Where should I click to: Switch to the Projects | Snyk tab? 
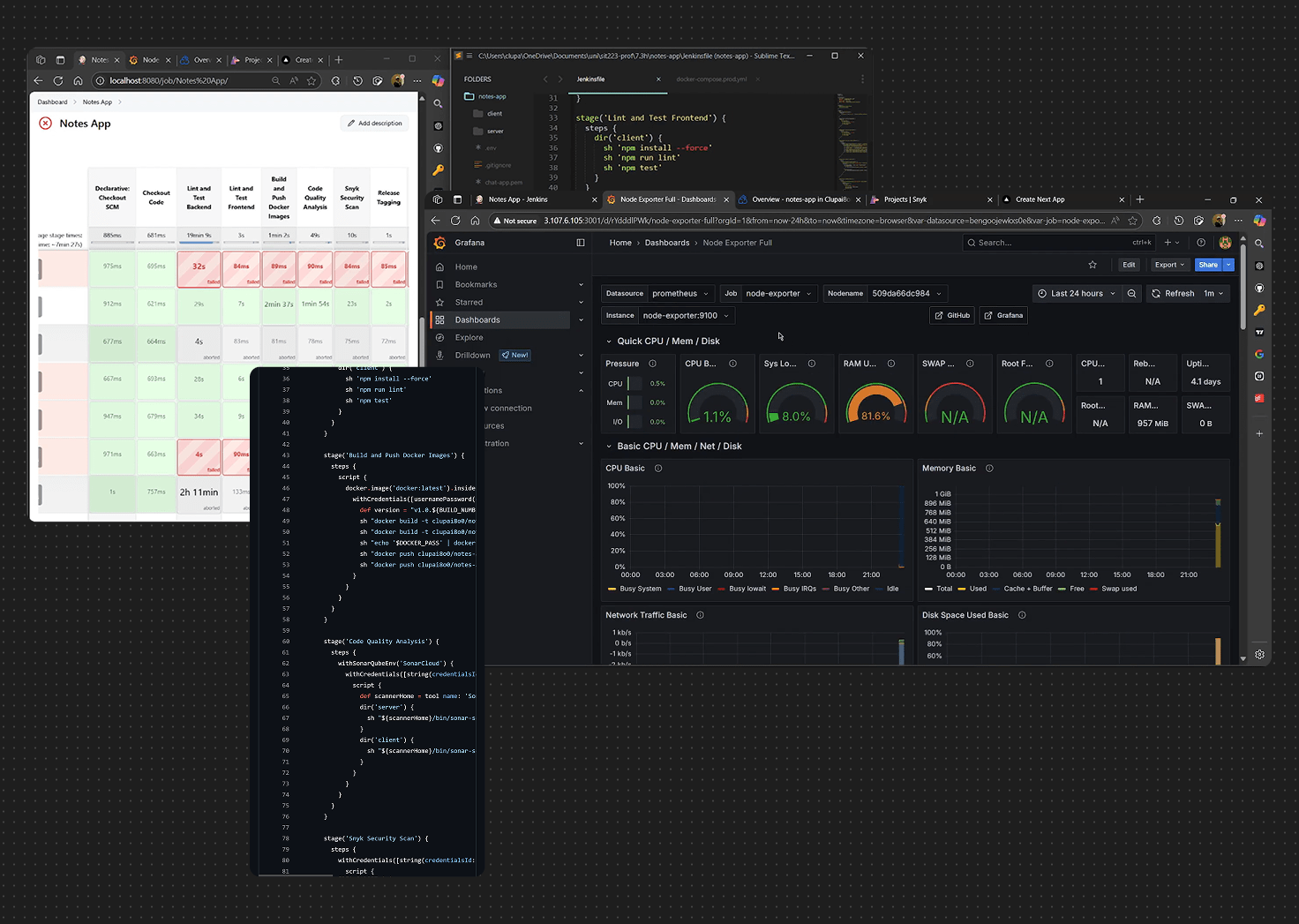pos(905,199)
